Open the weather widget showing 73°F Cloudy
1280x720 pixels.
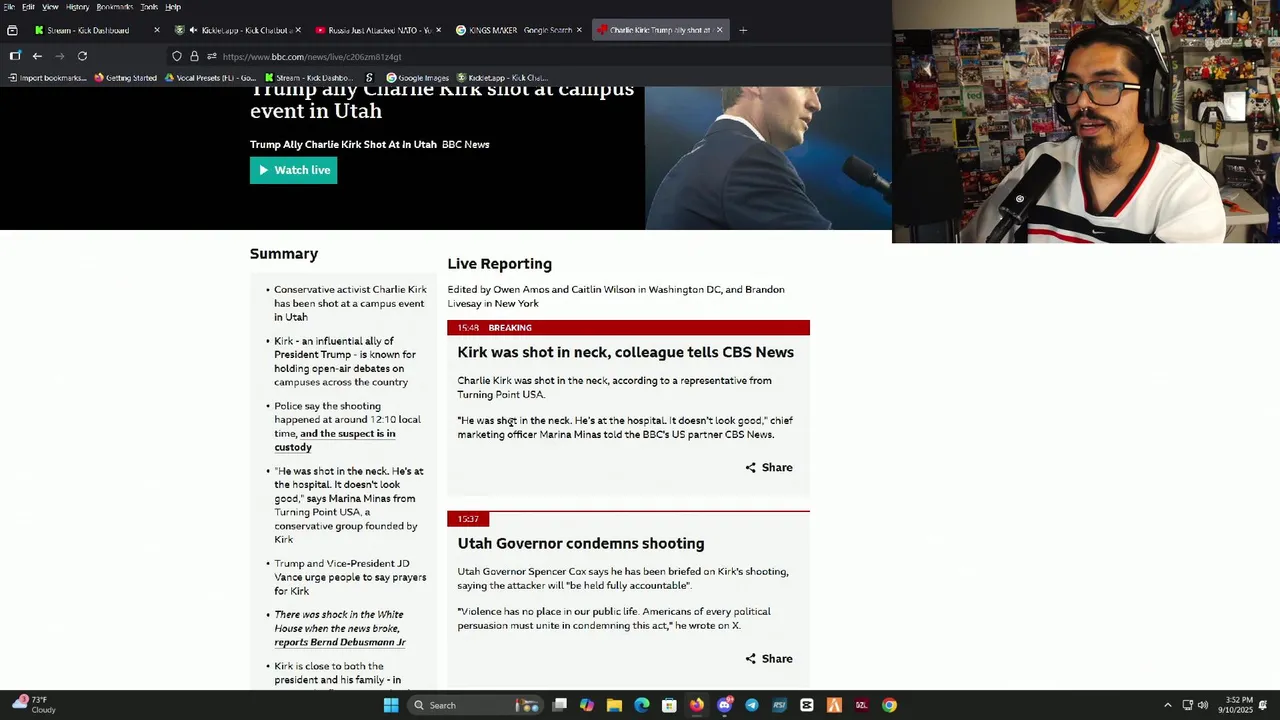[x=32, y=705]
